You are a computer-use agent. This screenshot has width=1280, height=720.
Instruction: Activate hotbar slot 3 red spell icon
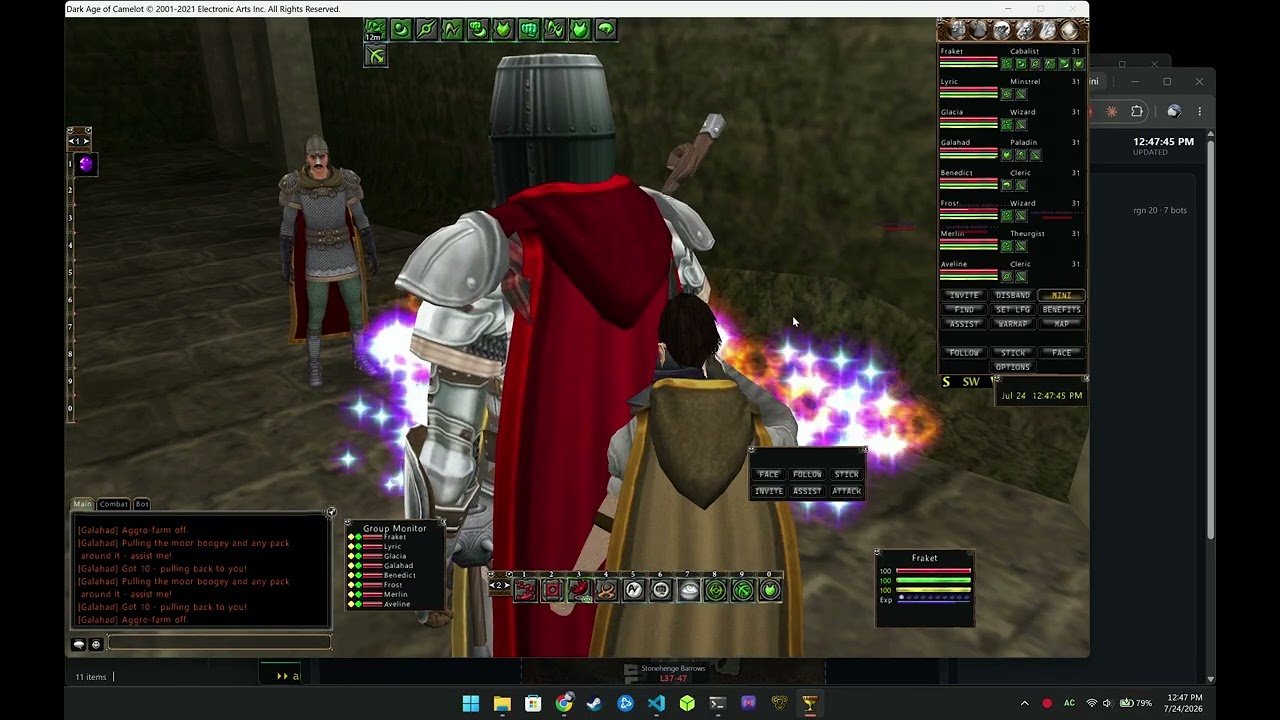(579, 591)
